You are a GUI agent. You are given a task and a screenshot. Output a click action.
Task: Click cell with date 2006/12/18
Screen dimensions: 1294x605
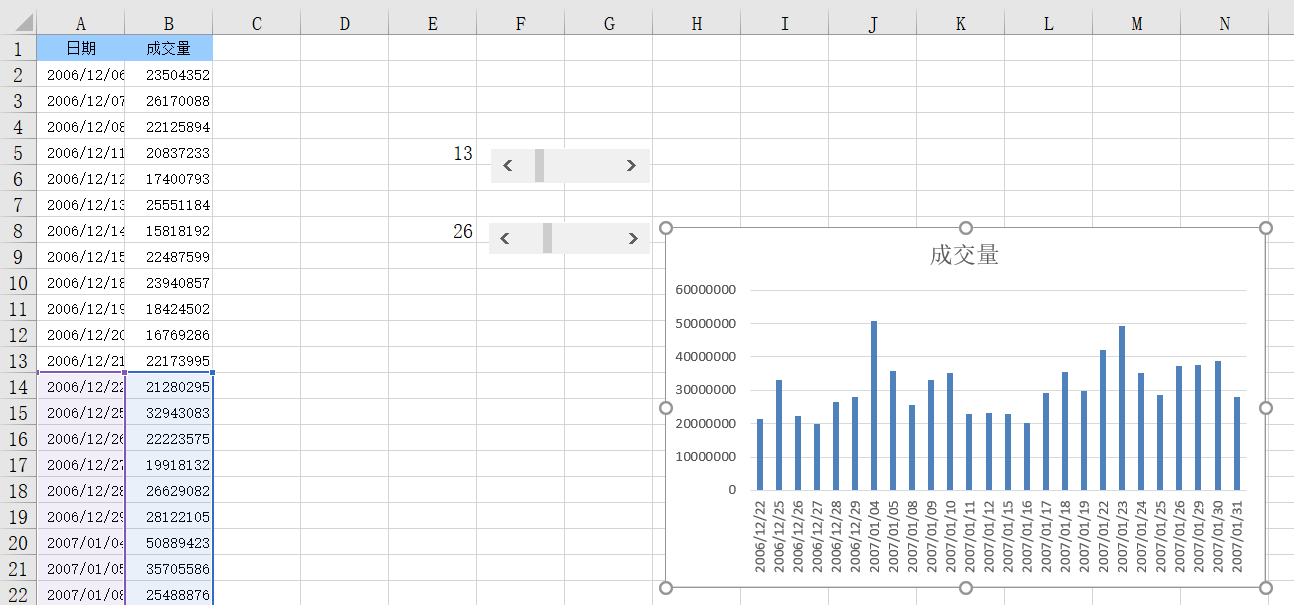(81, 282)
